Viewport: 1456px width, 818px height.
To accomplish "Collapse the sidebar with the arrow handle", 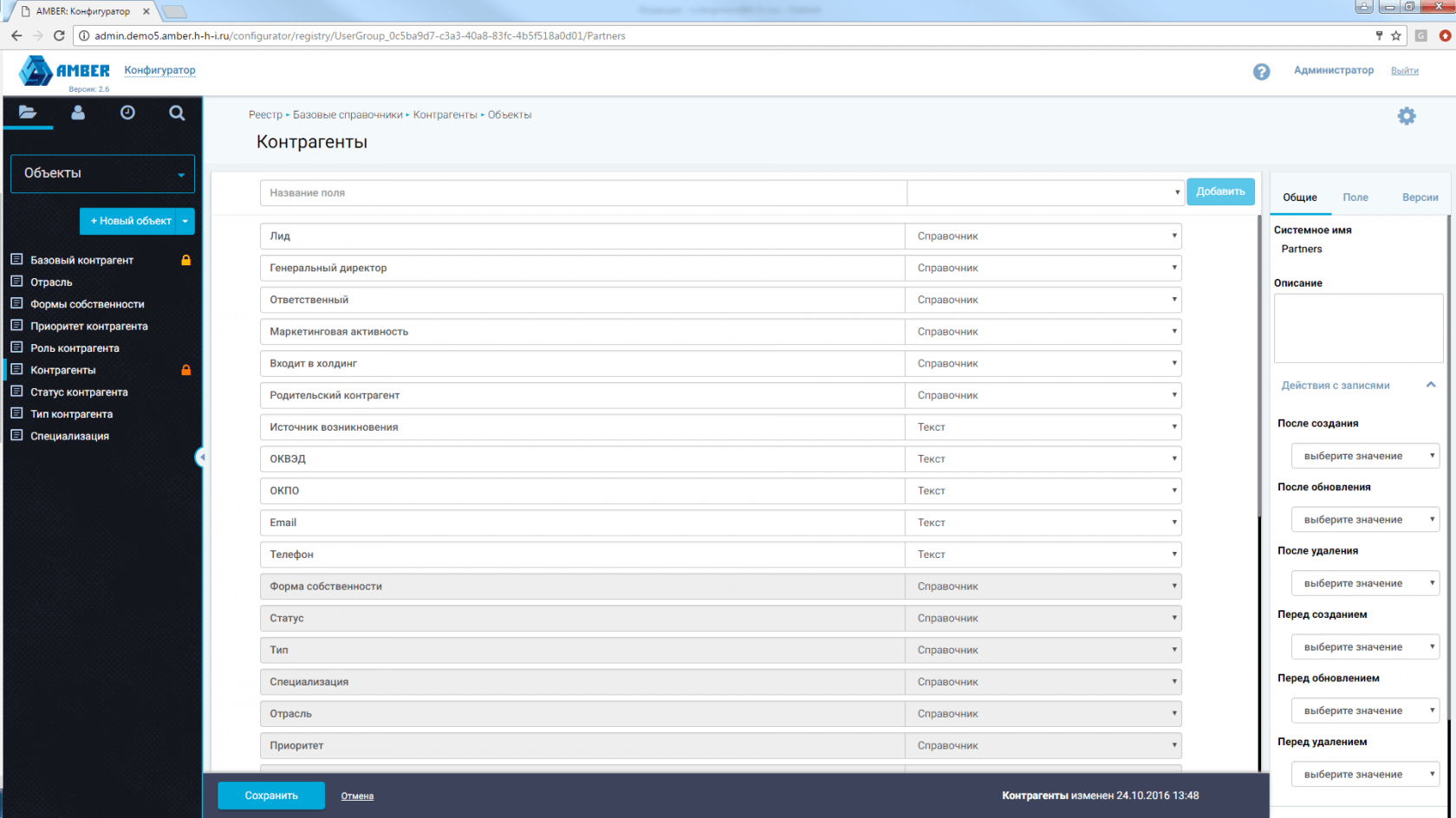I will (200, 457).
